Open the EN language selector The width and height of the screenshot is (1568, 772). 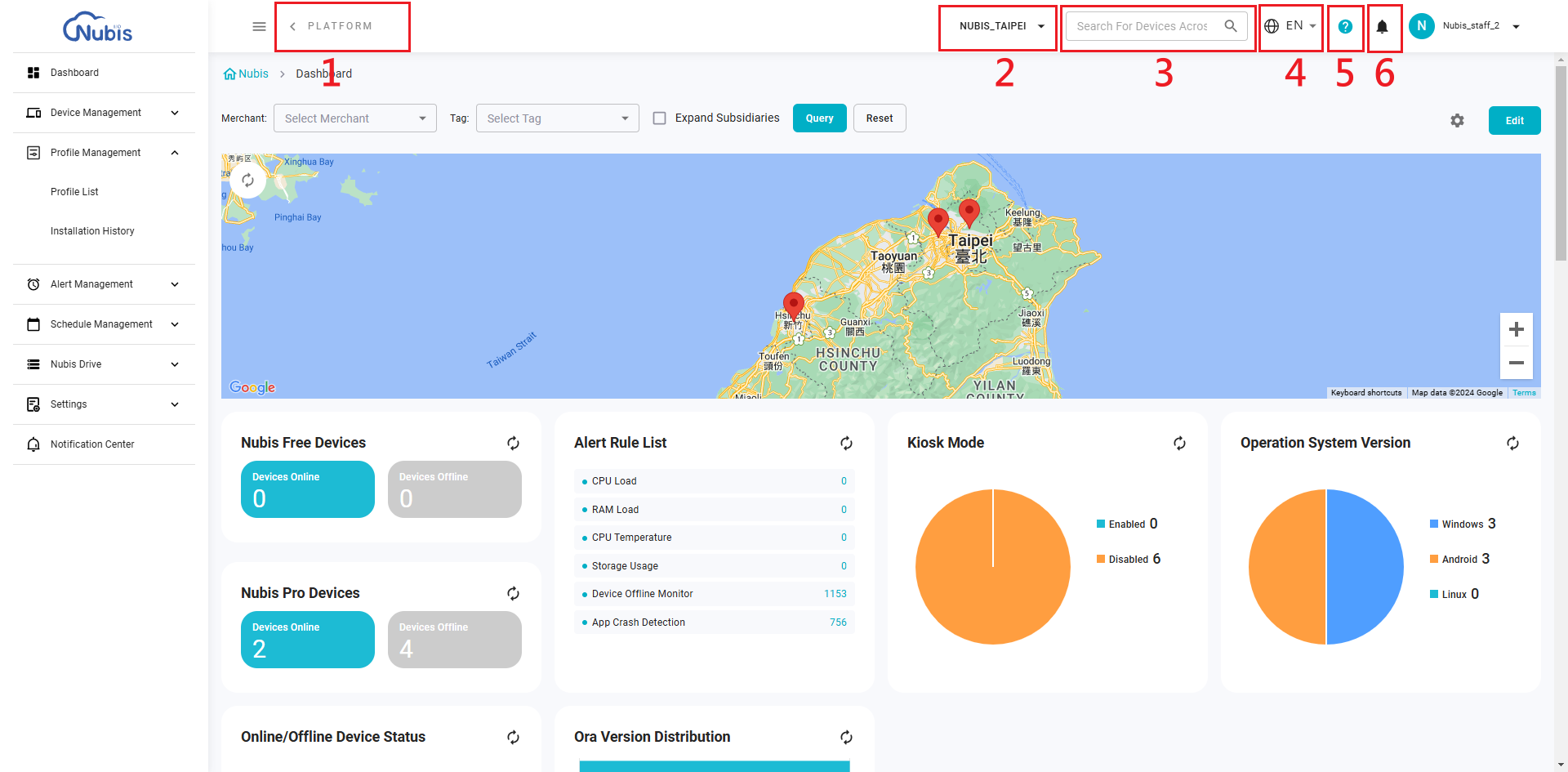(1290, 26)
